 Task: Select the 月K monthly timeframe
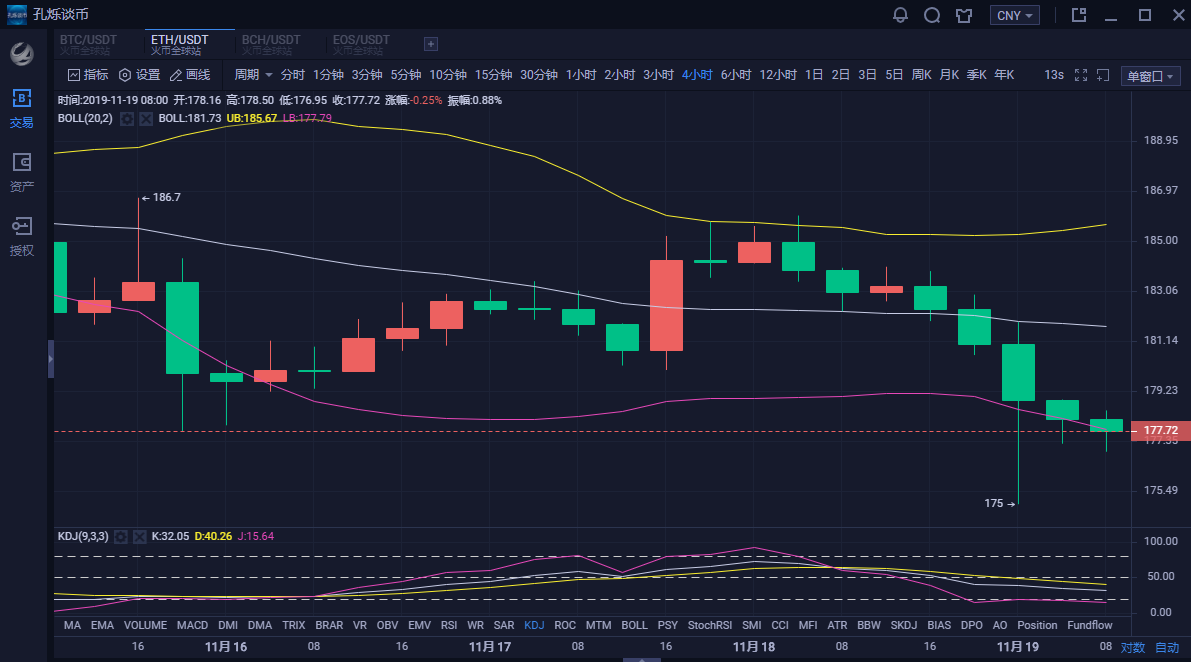tap(949, 74)
